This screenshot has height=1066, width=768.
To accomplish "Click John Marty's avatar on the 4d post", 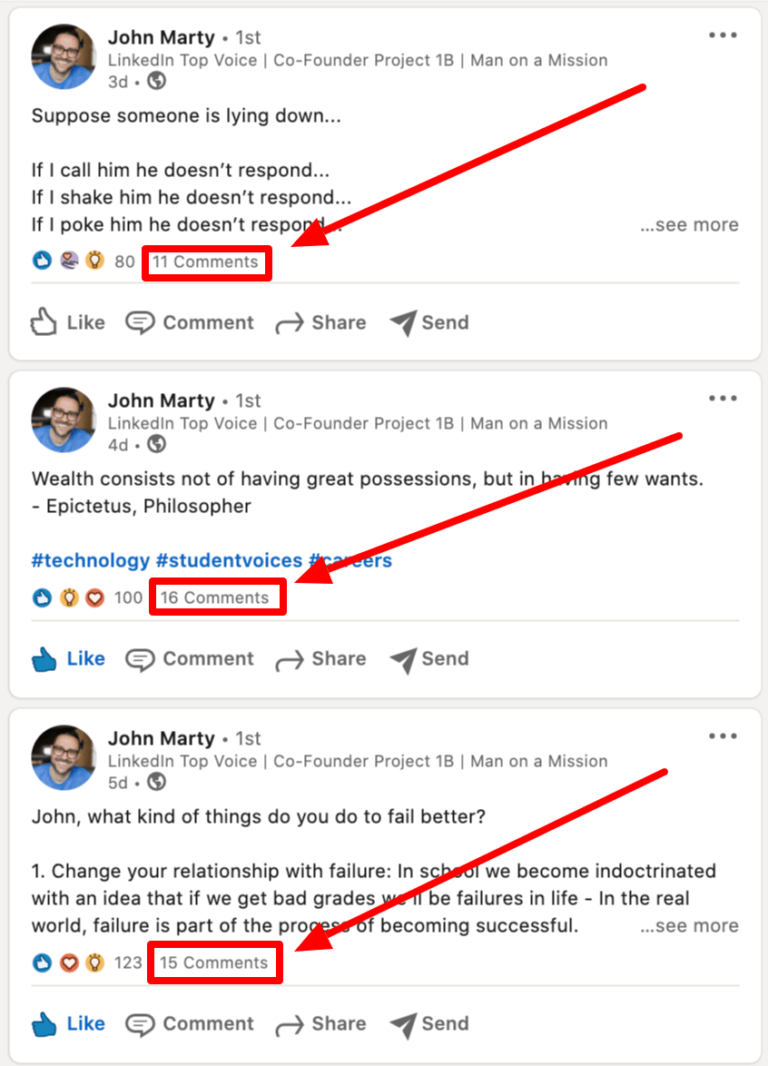I will (63, 419).
